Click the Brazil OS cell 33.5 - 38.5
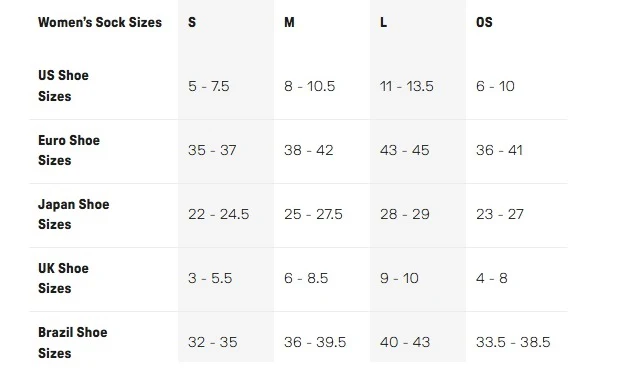This screenshot has width=630, height=375. [513, 342]
